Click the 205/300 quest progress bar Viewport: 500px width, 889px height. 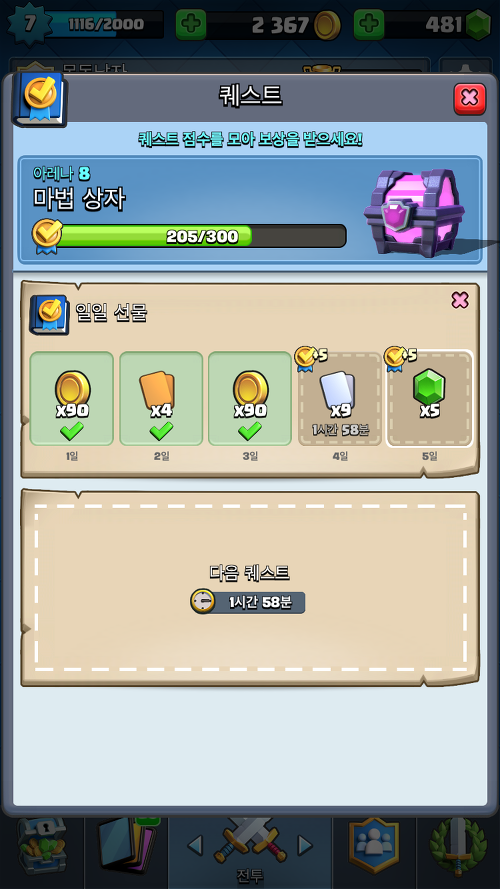tap(201, 236)
